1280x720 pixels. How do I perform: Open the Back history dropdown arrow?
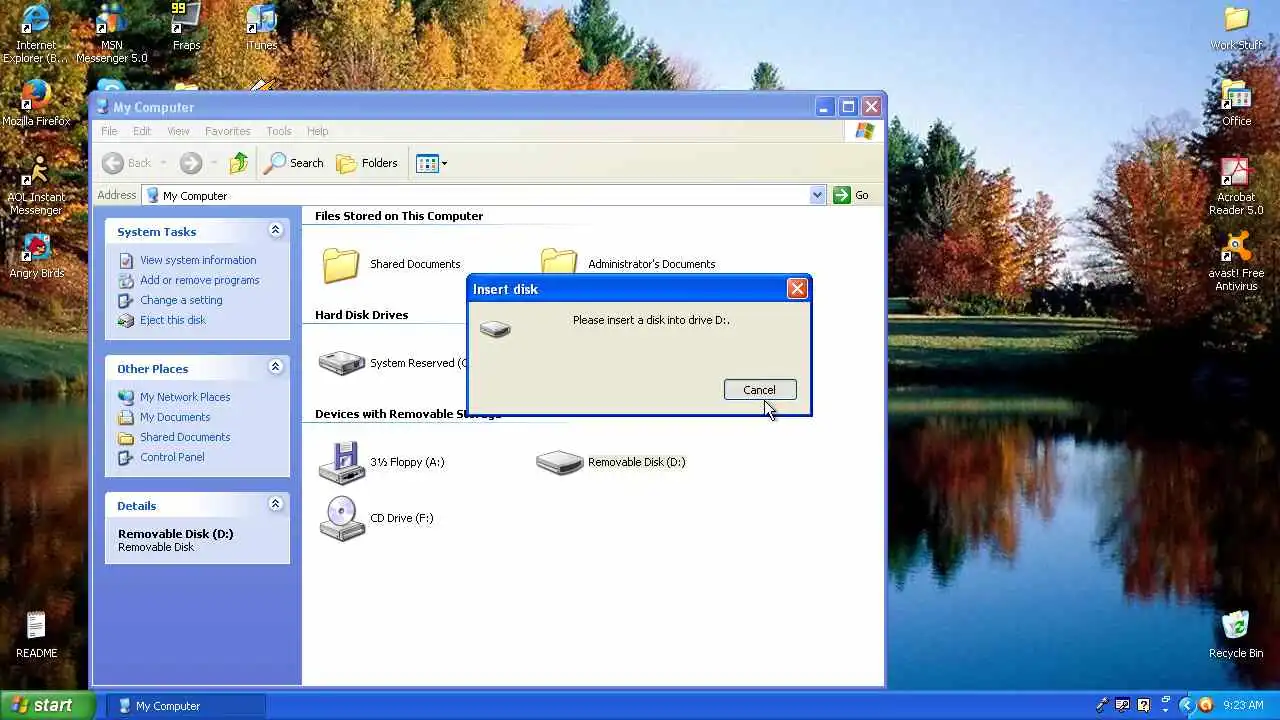163,163
